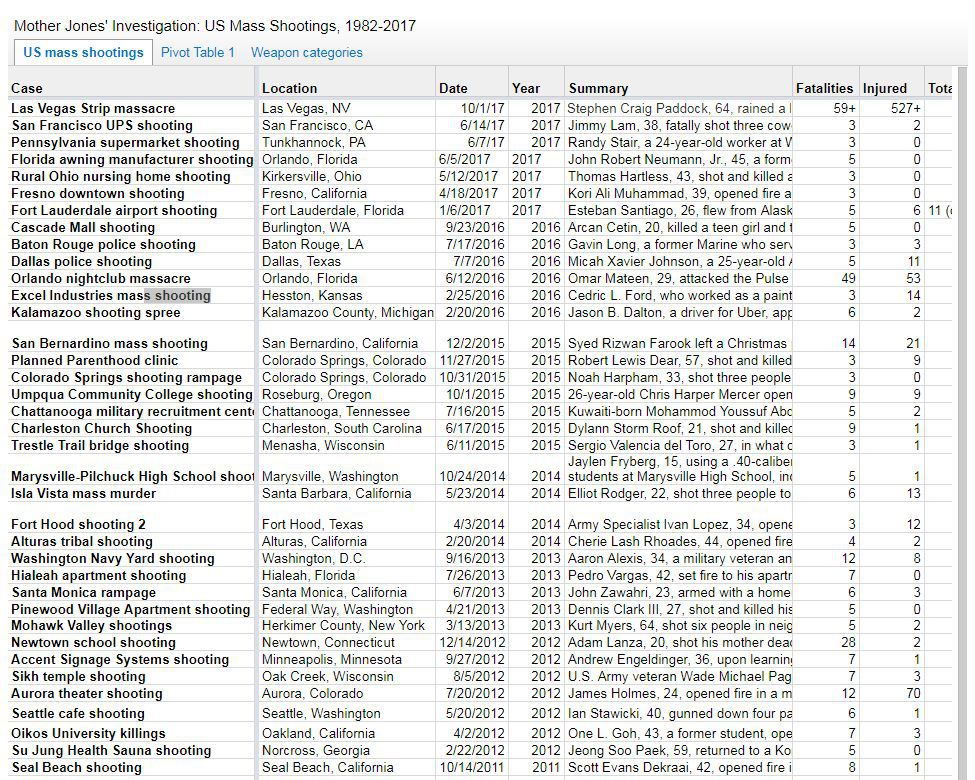
Task: Click Mohawk Valley shootings case
Action: [x=132, y=625]
